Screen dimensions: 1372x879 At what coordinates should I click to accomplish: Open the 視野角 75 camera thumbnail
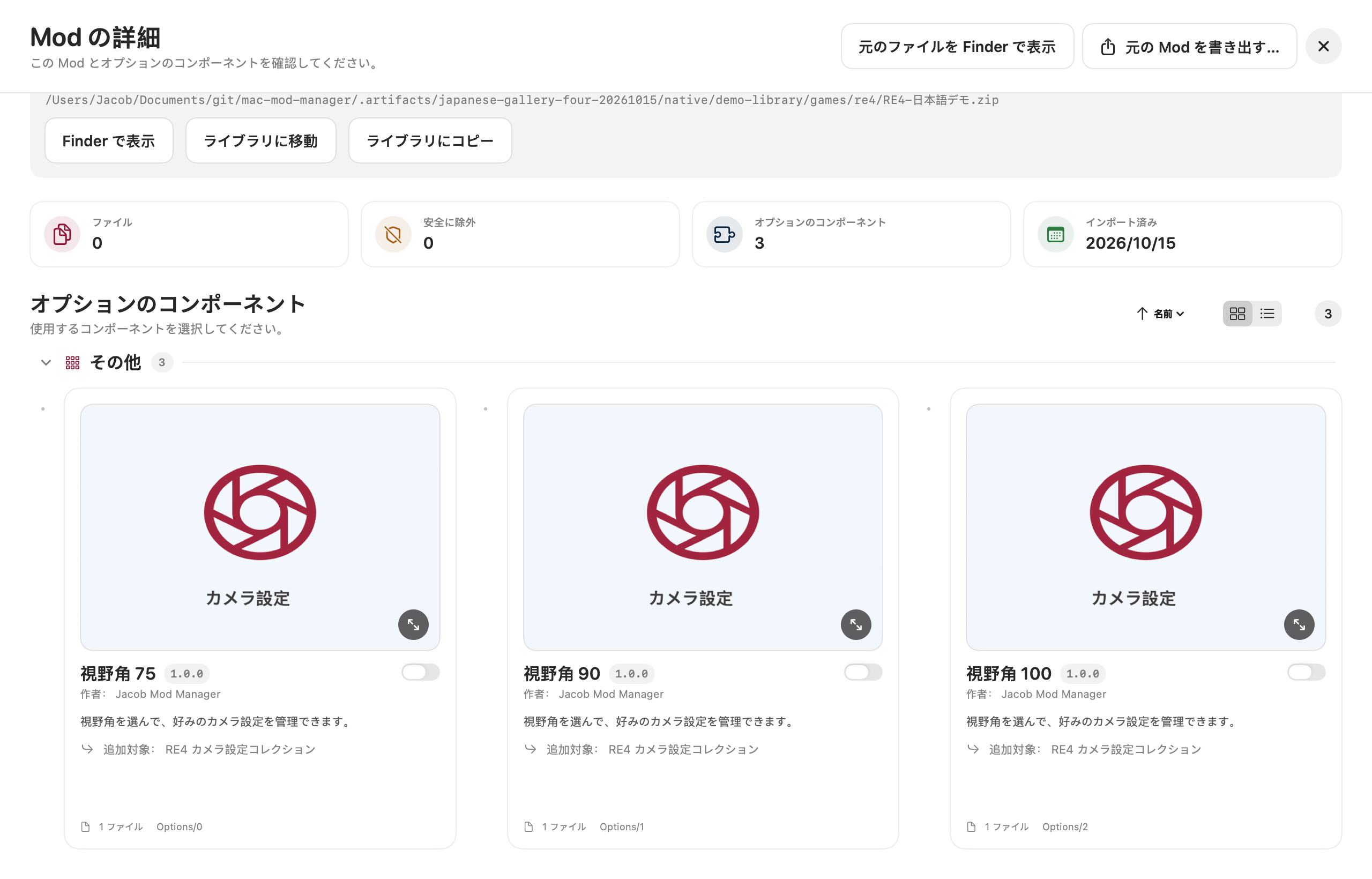(x=260, y=527)
